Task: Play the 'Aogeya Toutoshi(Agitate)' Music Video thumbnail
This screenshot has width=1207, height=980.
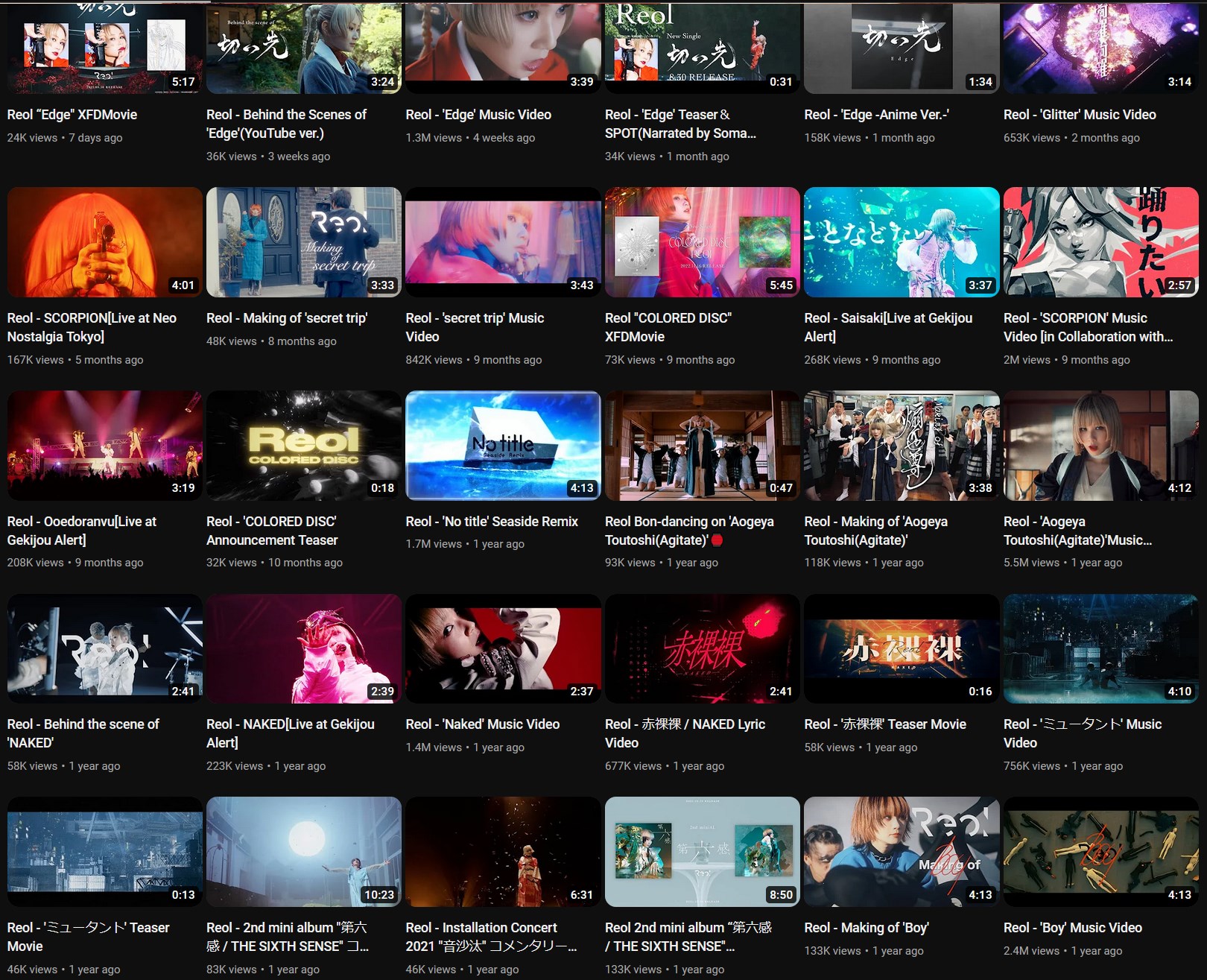Action: pos(1101,446)
